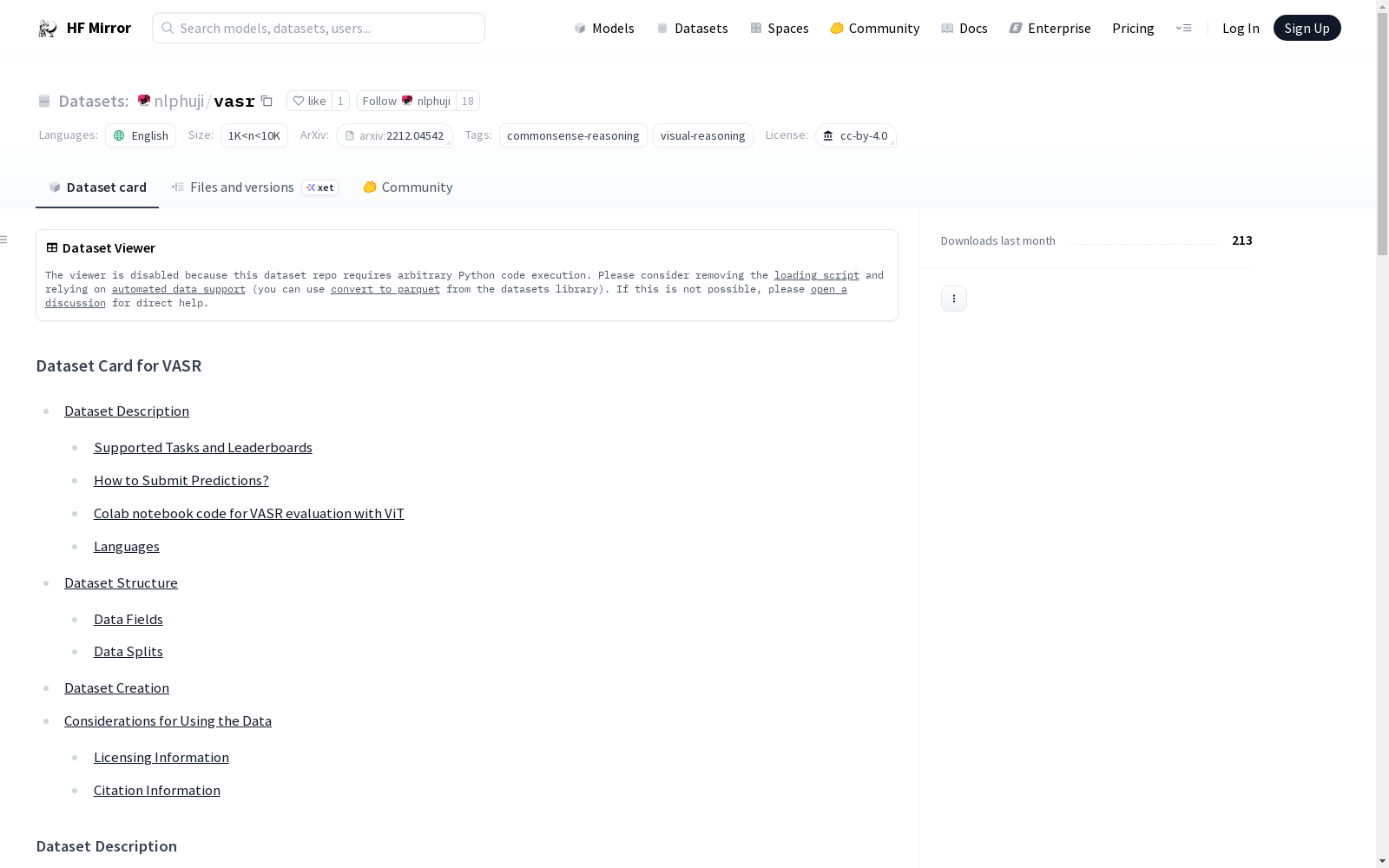Open Models page
1389x868 pixels.
604,28
